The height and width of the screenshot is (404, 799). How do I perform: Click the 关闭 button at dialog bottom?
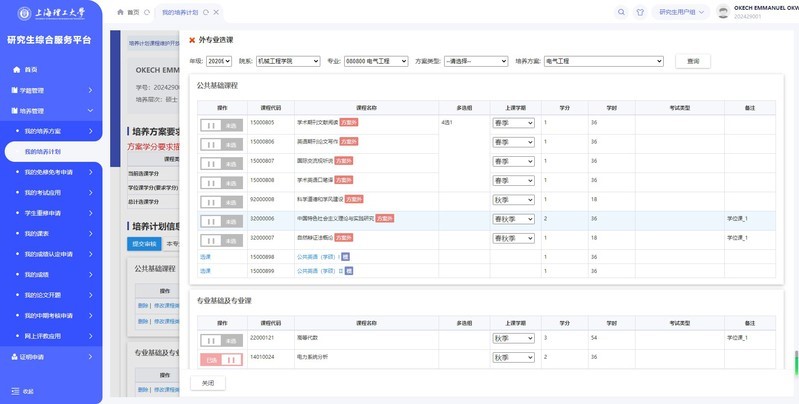click(207, 383)
